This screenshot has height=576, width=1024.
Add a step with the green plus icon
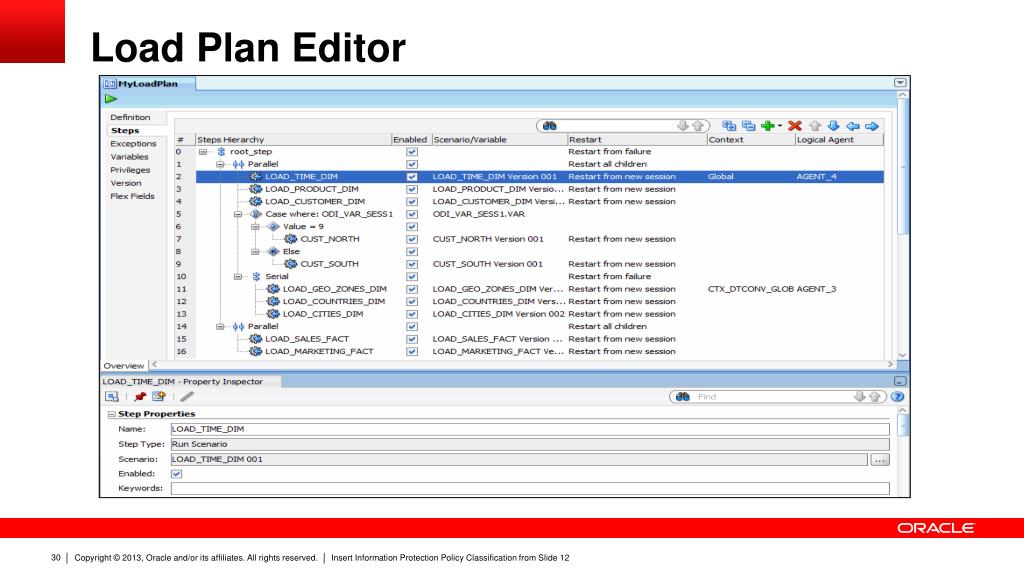(768, 125)
